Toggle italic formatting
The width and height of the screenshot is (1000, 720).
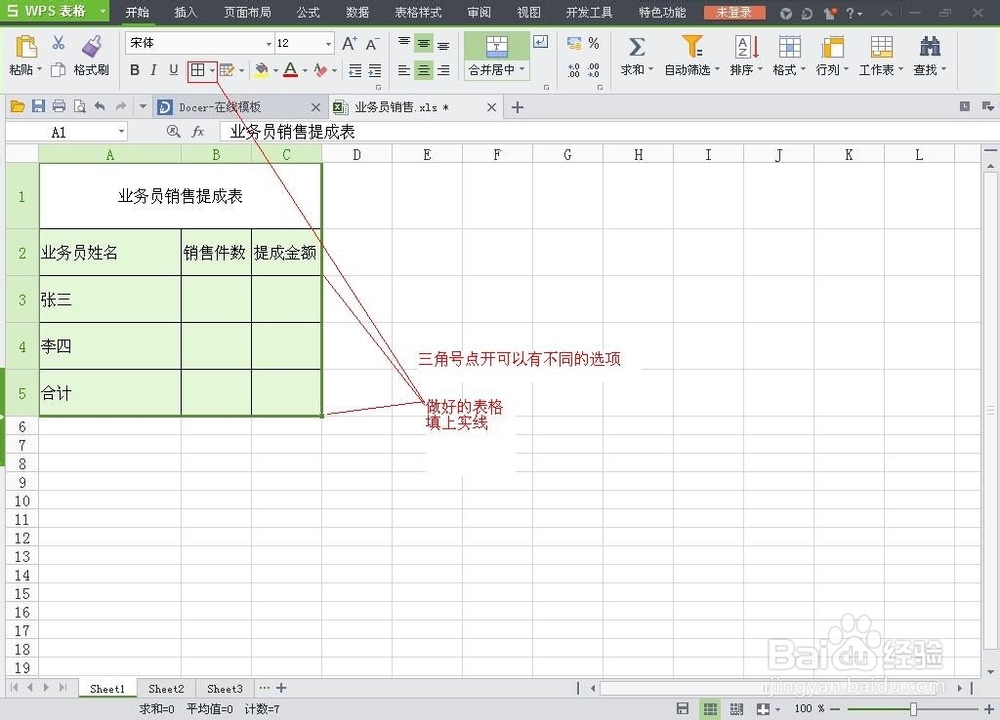[153, 71]
